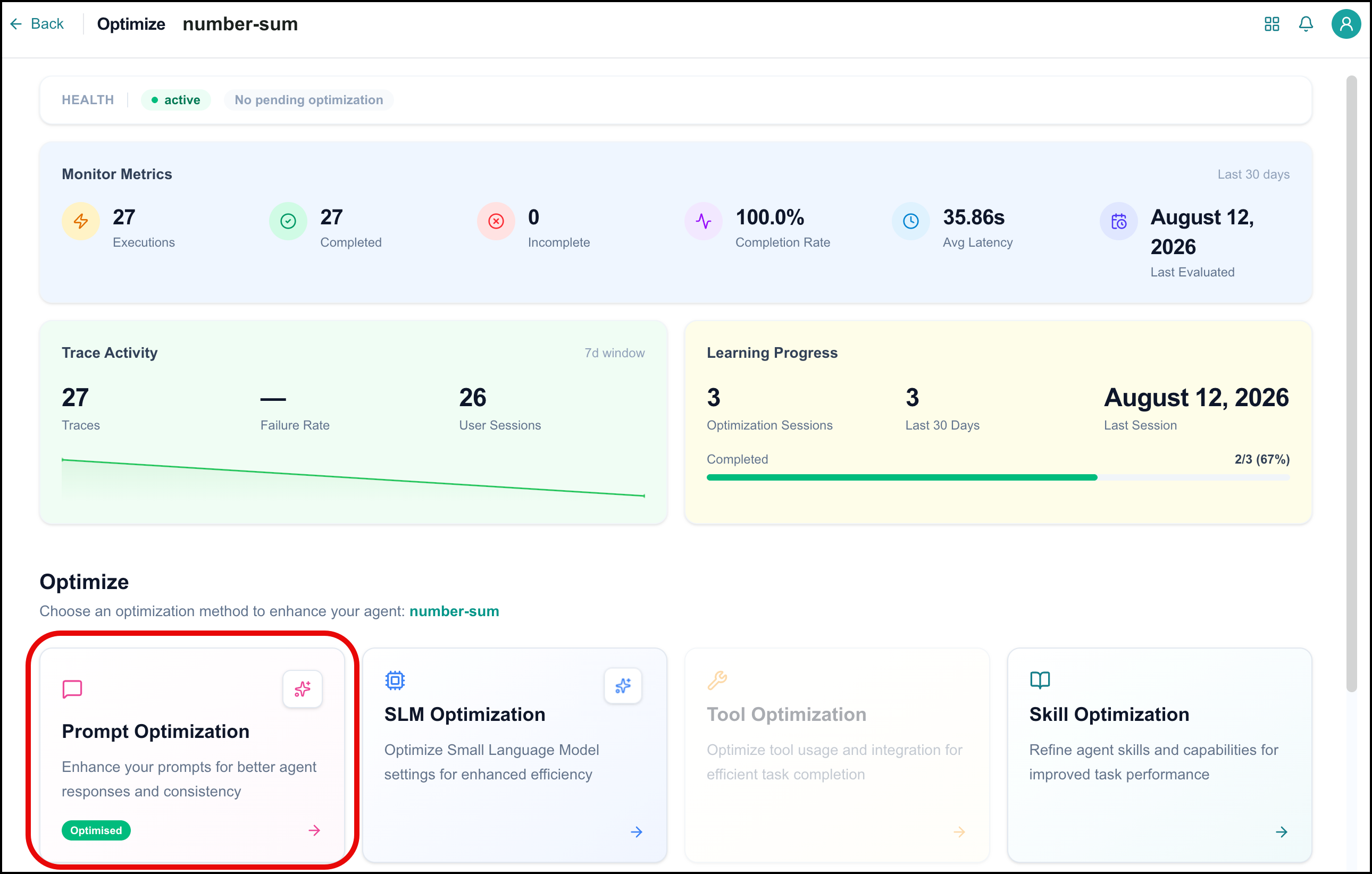Viewport: 1372px width, 874px height.
Task: Open SLM Optimization via its arrow
Action: click(x=637, y=833)
